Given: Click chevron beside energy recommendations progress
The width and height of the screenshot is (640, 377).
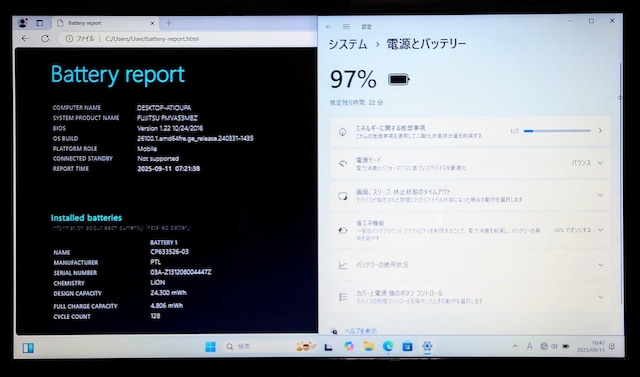Looking at the screenshot, I should (600, 131).
